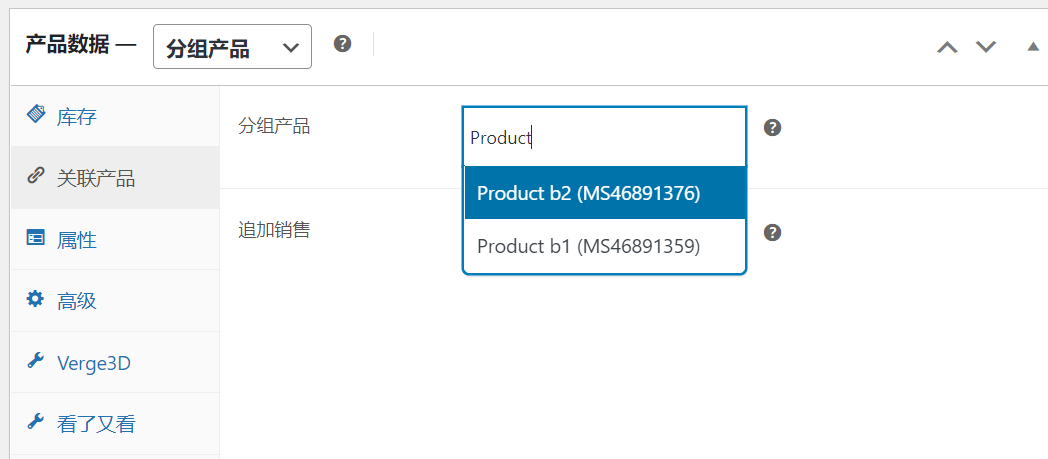Collapse the 产品数据 panel with triangle toggle

point(1033,46)
